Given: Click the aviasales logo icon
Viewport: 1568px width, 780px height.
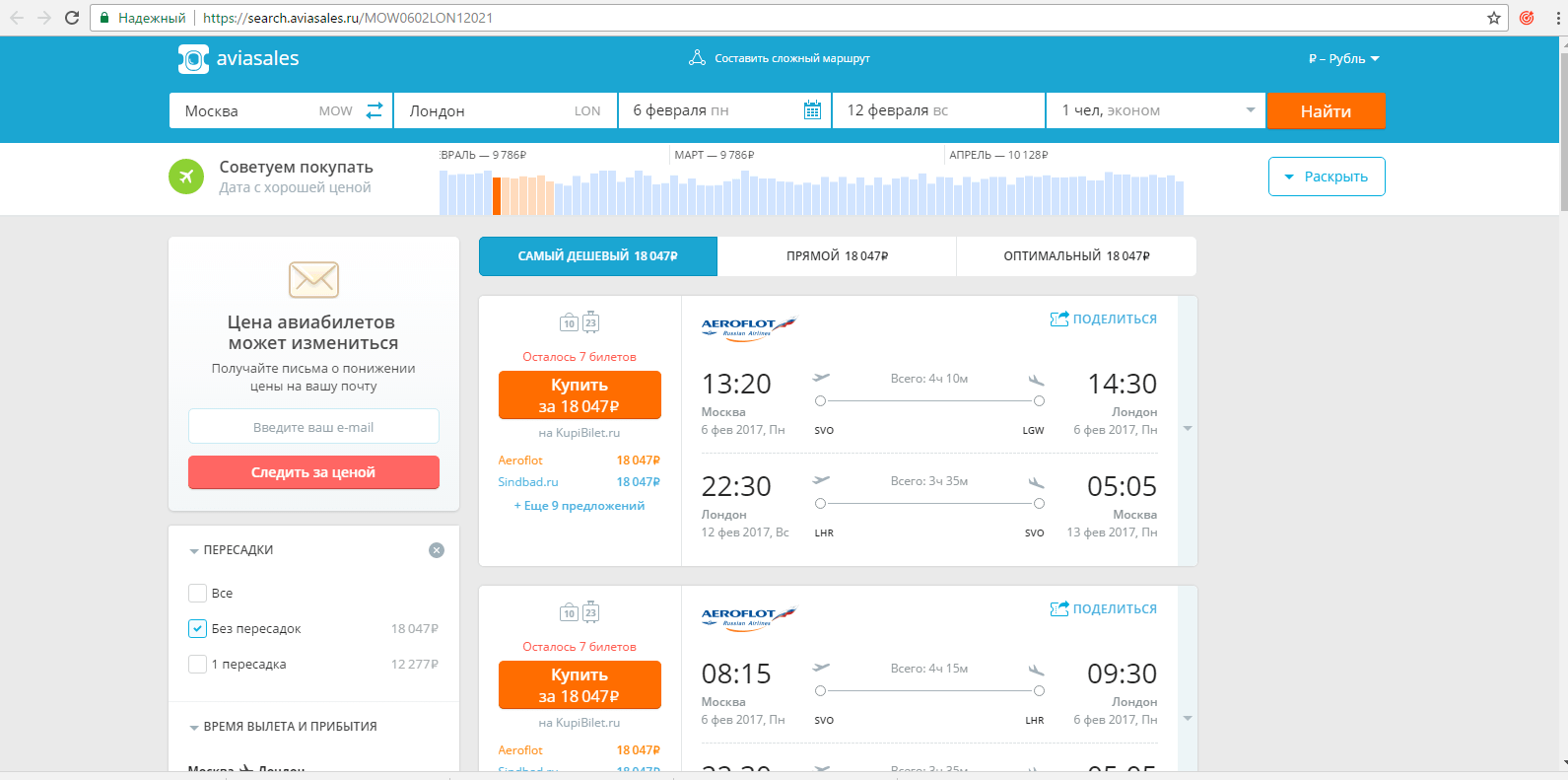Looking at the screenshot, I should [193, 59].
